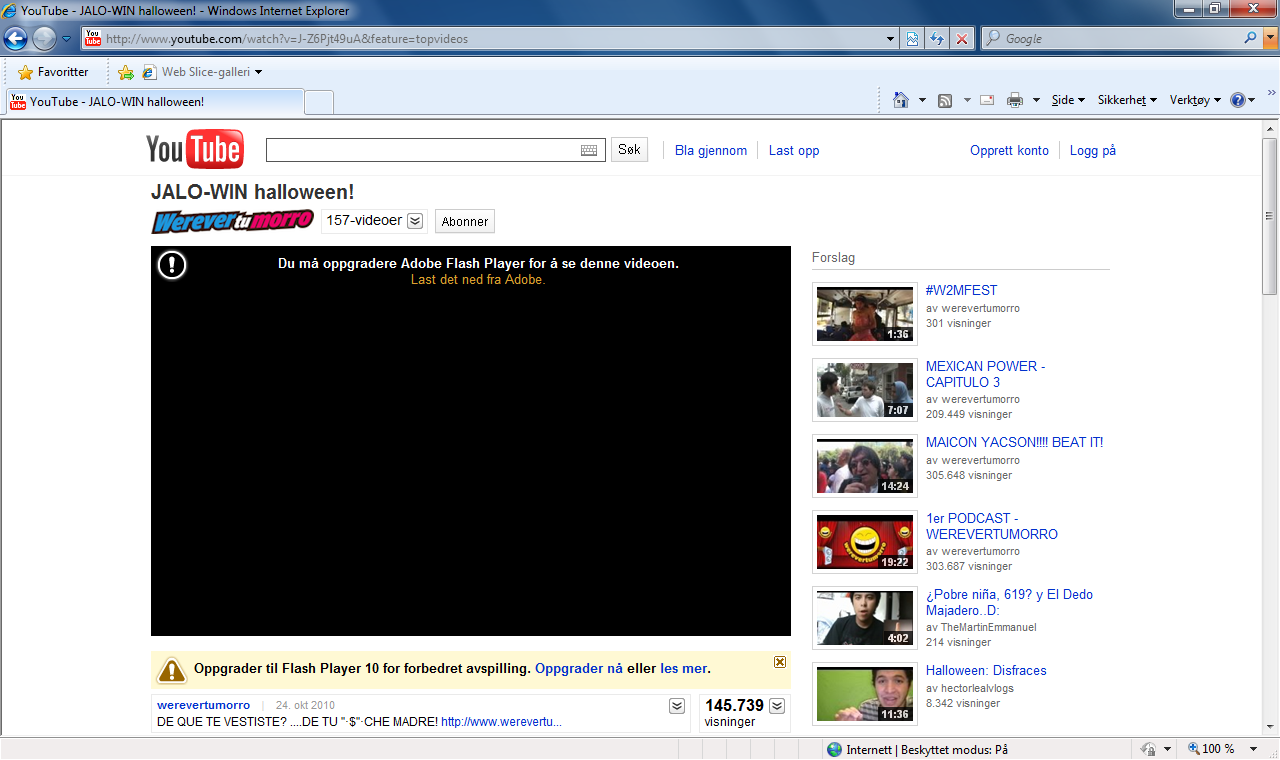Open the Last opp upload link
1280x760 pixels.
click(x=794, y=150)
